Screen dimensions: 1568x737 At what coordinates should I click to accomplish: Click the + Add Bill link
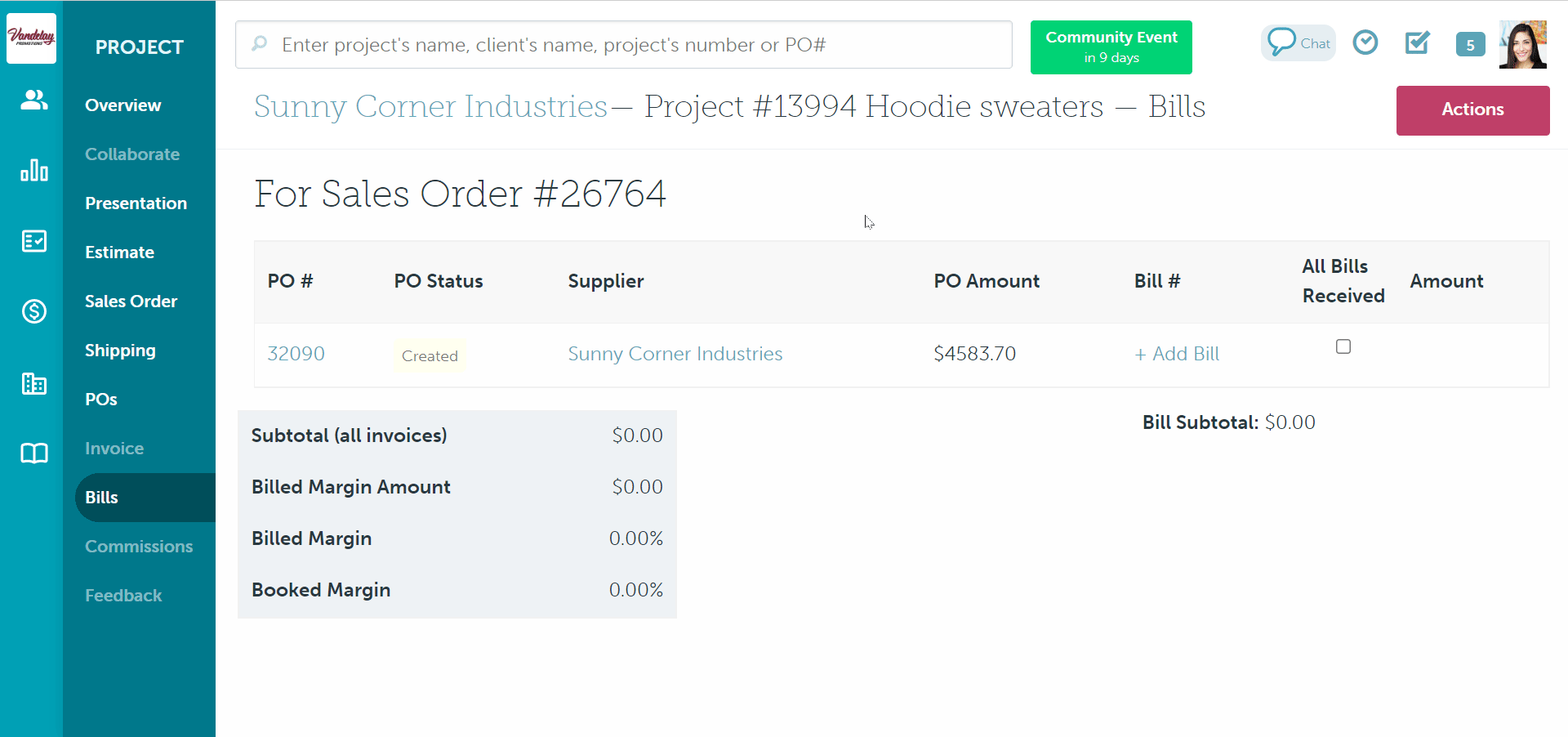click(x=1176, y=354)
